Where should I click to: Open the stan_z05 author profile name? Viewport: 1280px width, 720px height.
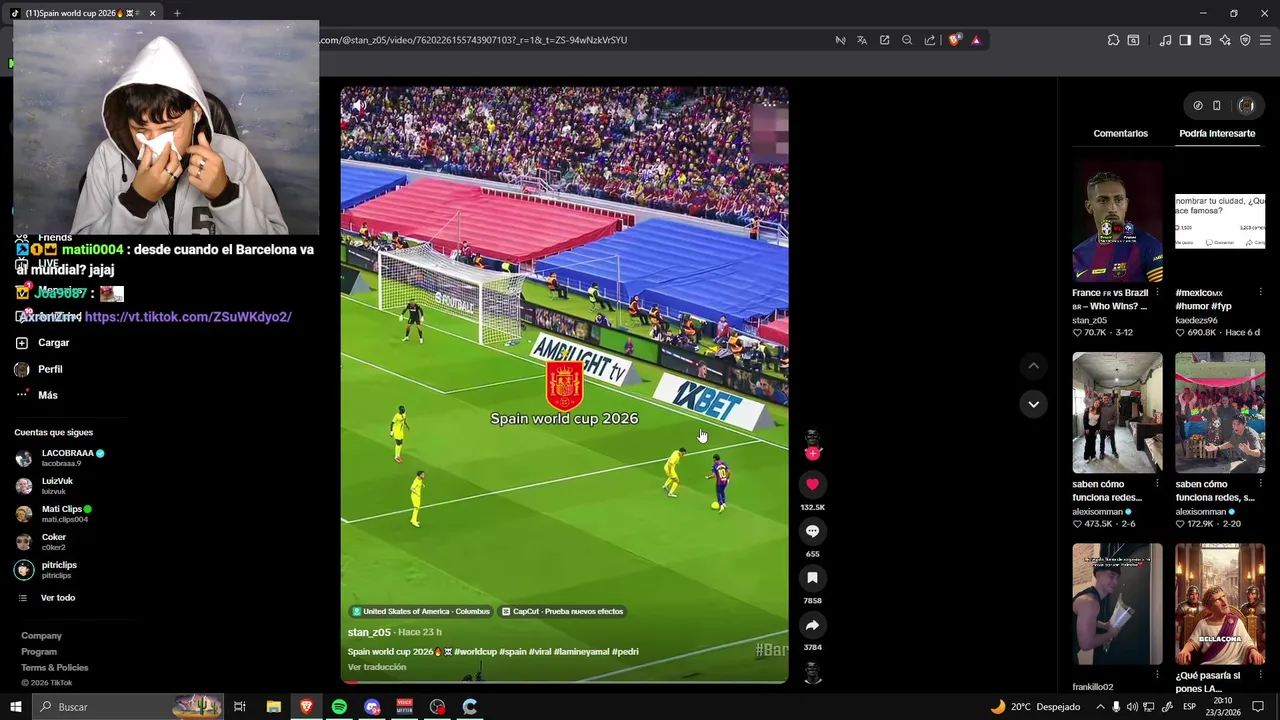pos(369,632)
